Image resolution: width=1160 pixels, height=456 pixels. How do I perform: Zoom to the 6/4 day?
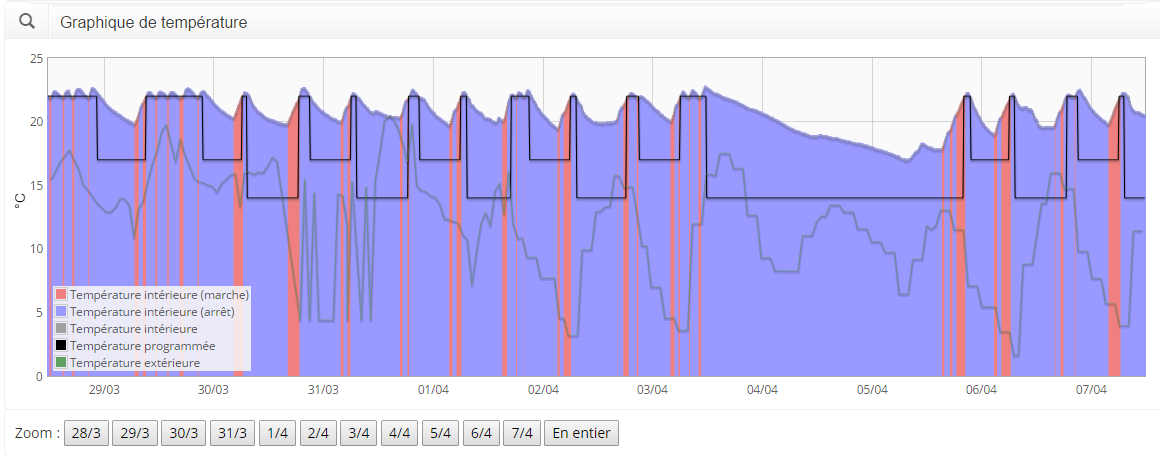[x=481, y=433]
